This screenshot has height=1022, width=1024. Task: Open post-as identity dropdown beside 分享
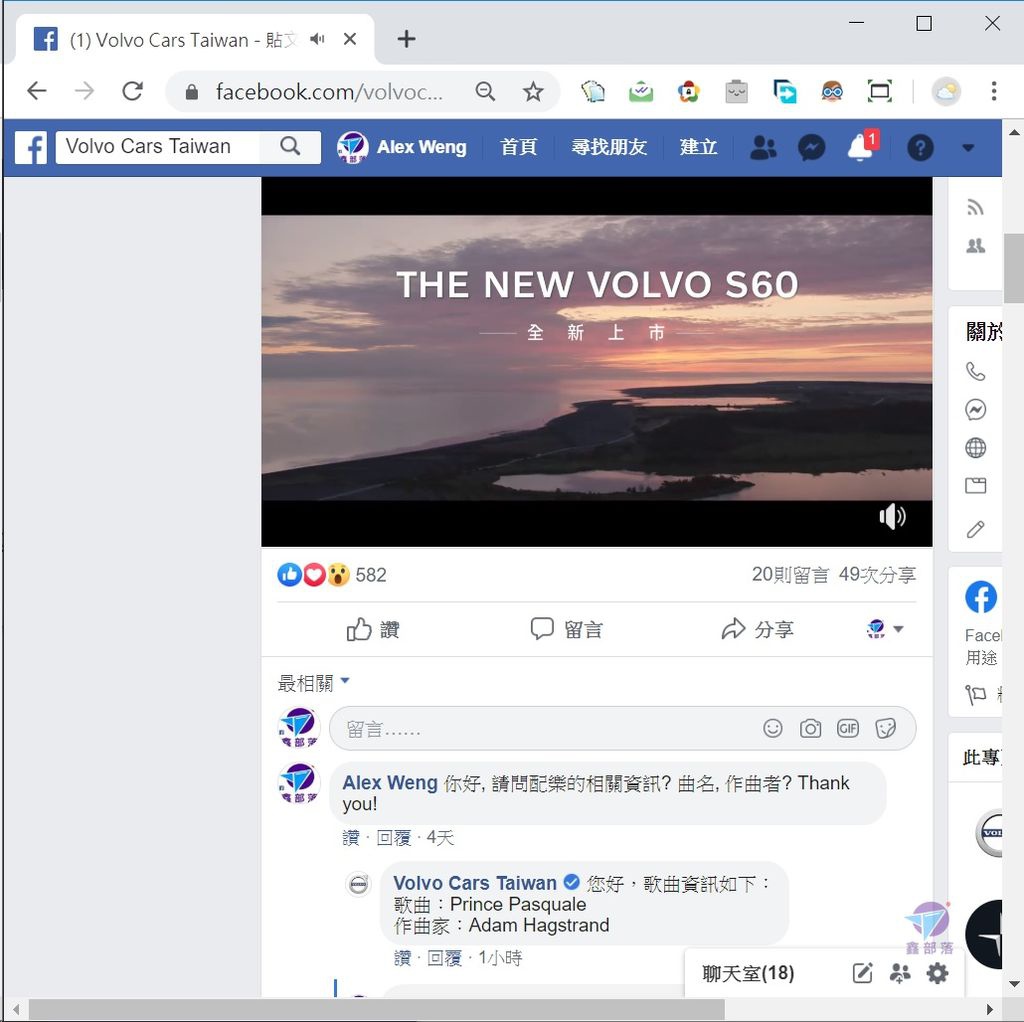[x=884, y=629]
